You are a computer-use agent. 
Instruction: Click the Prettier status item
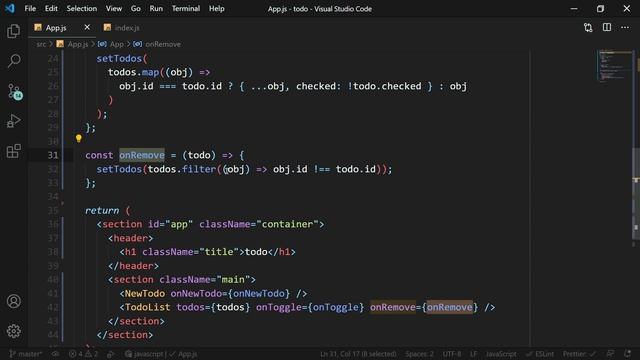pyautogui.click(x=579, y=354)
